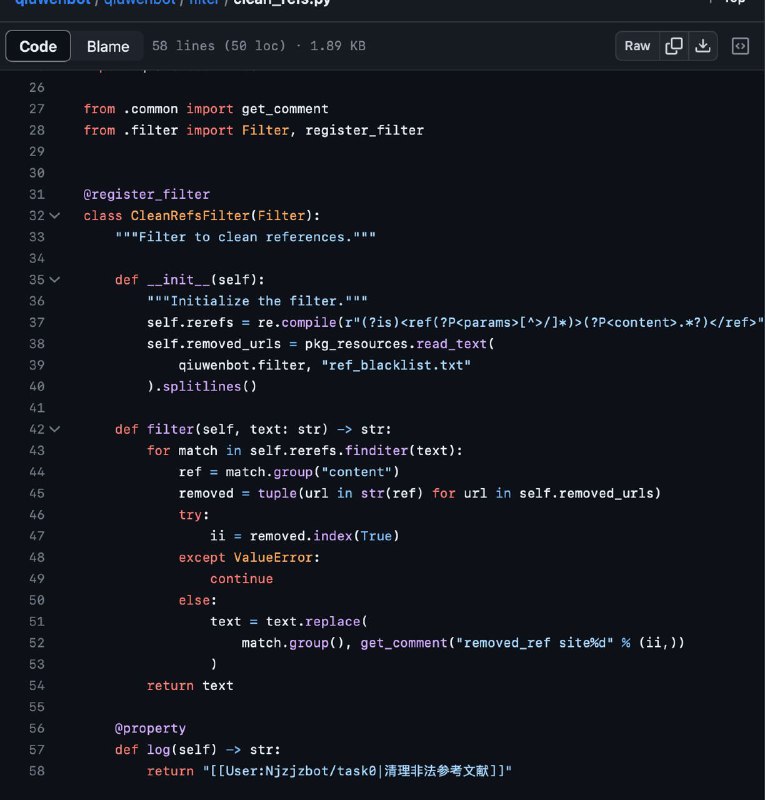Click the @property decorator on line 56
765x800 pixels.
tap(150, 728)
